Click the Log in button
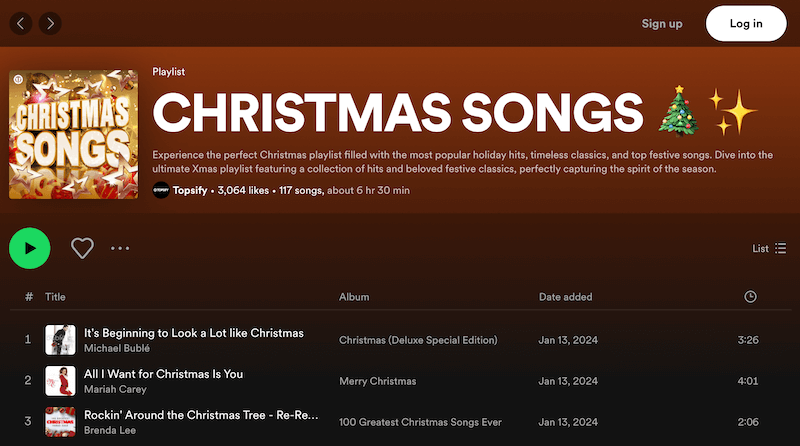The height and width of the screenshot is (446, 800). (x=746, y=23)
